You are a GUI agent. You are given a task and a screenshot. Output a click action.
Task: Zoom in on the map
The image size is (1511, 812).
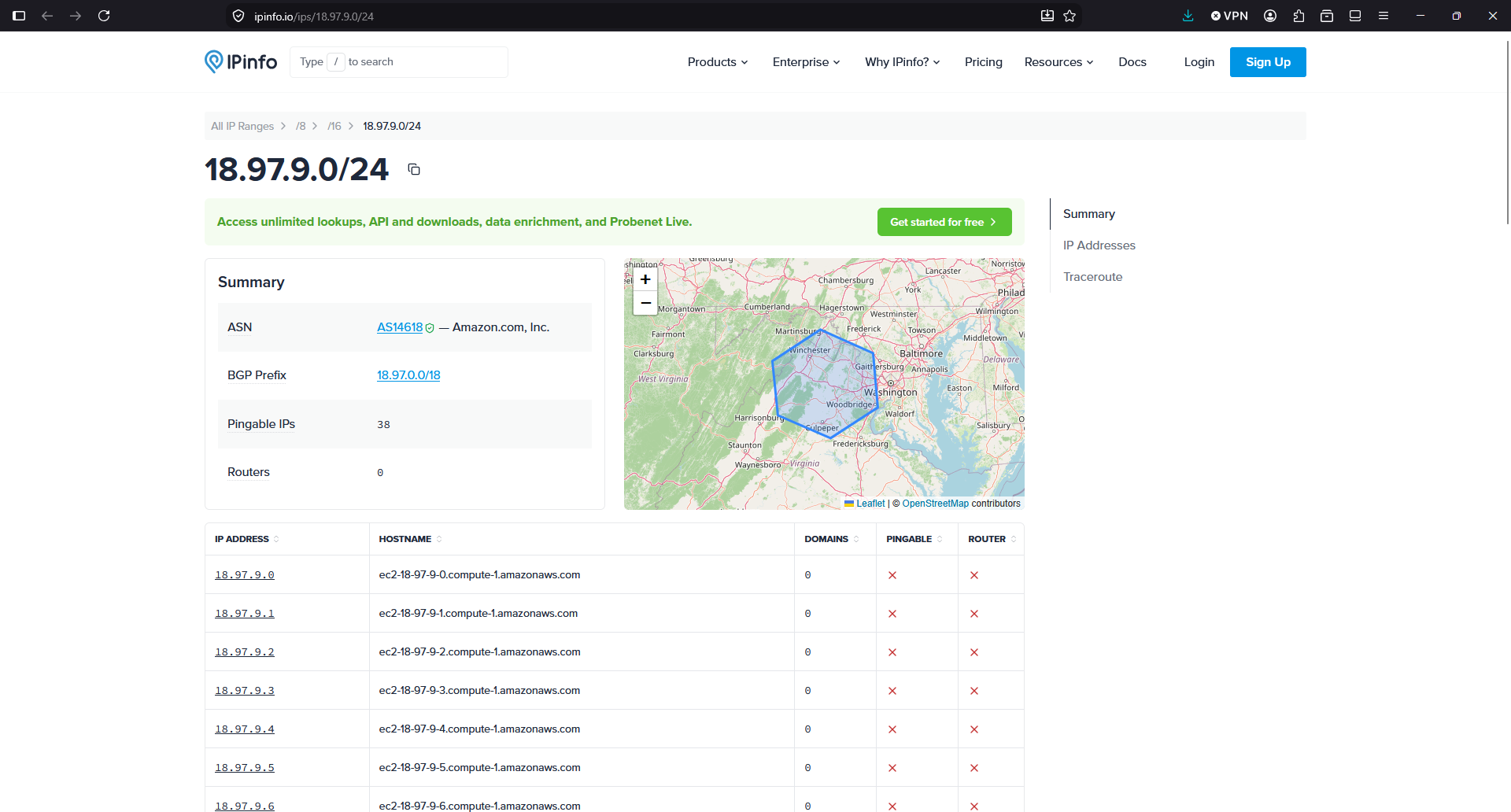pos(645,279)
